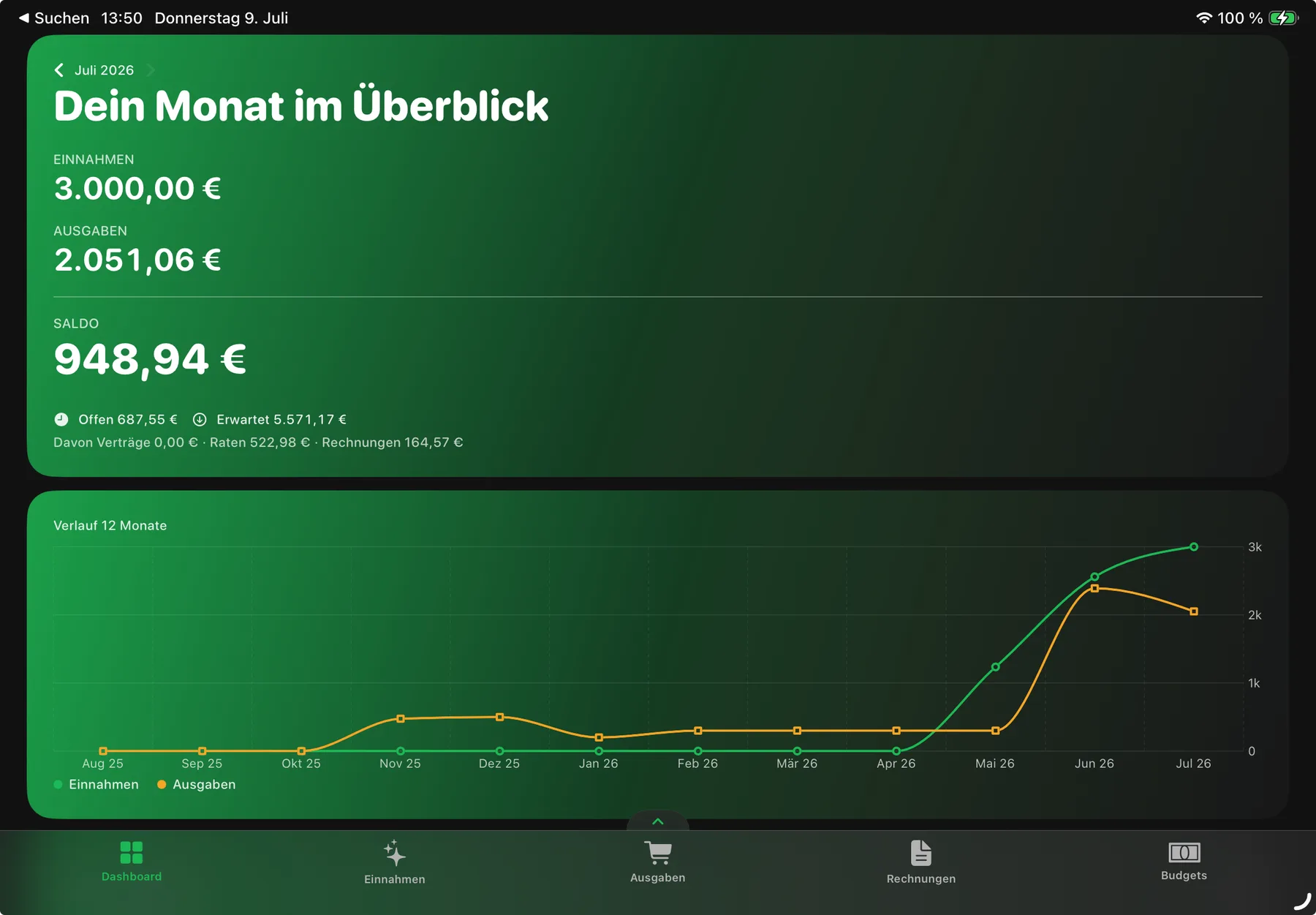Viewport: 1316px width, 915px height.
Task: Tap the battery charging status icon
Action: (1283, 18)
